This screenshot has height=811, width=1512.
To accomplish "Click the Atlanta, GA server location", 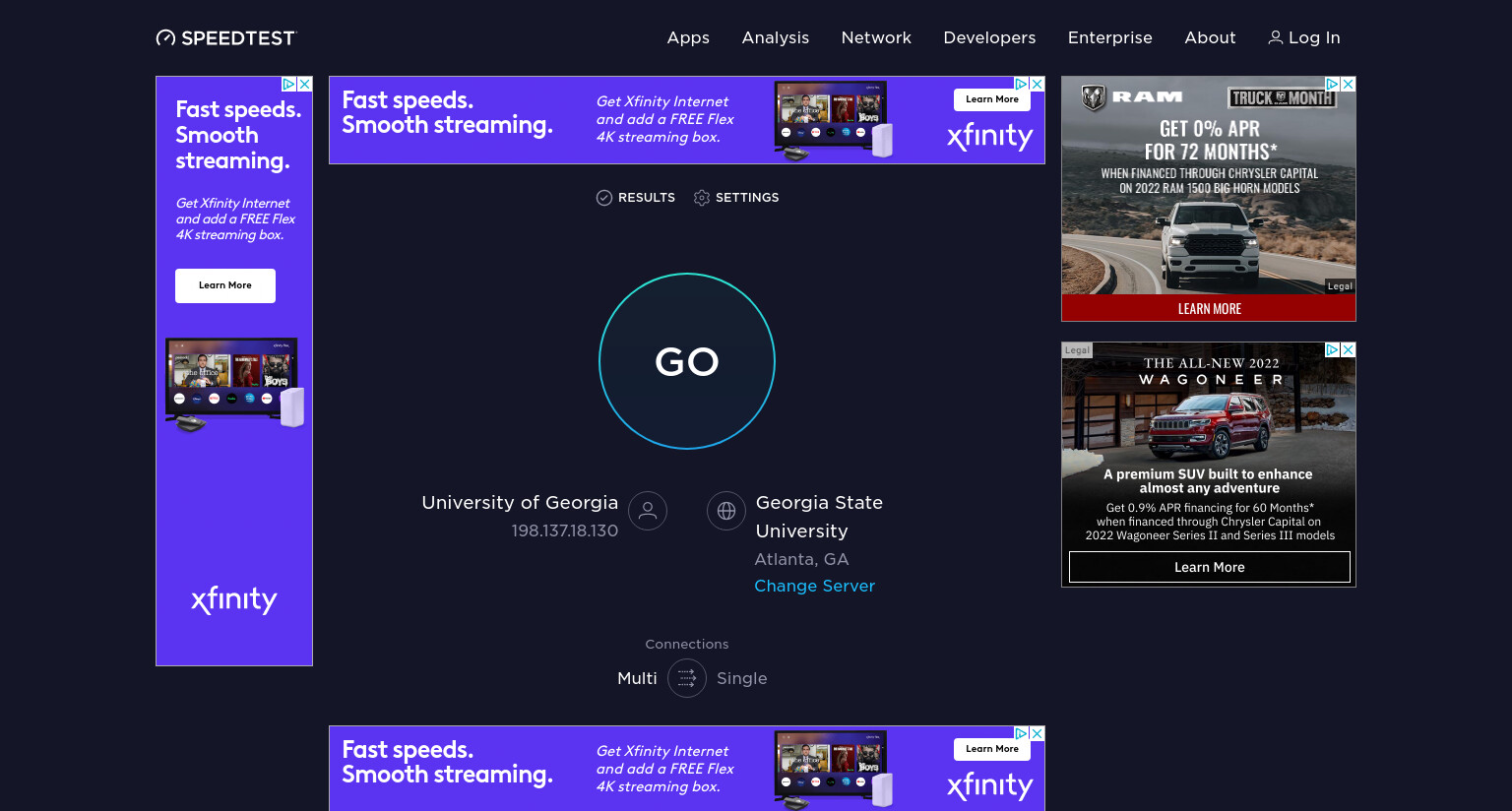I will point(801,559).
